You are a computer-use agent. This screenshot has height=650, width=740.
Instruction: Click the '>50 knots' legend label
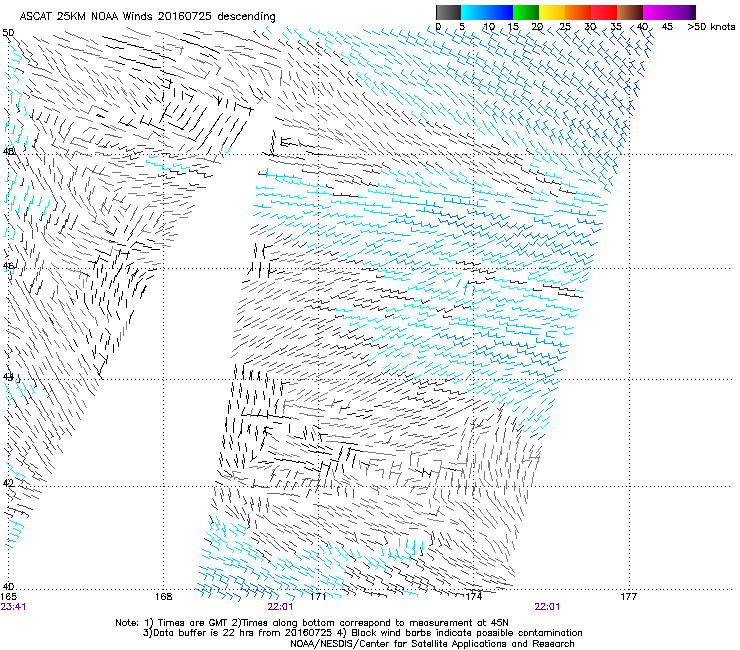coord(711,27)
